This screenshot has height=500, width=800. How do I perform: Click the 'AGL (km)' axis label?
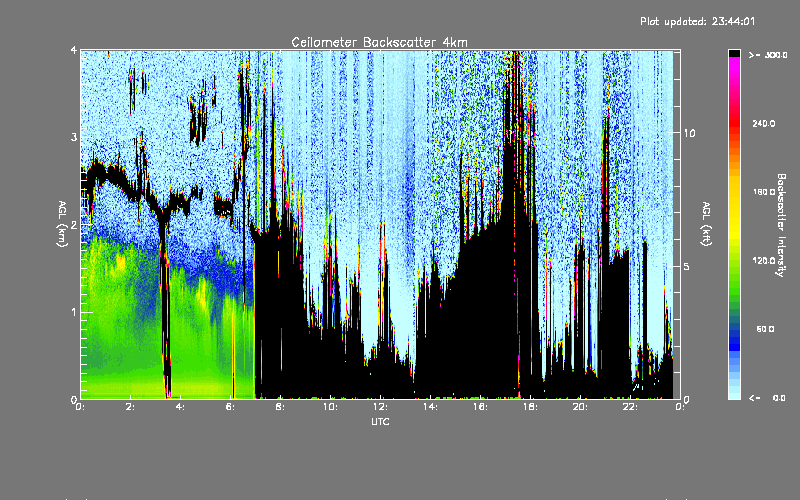(x=62, y=224)
